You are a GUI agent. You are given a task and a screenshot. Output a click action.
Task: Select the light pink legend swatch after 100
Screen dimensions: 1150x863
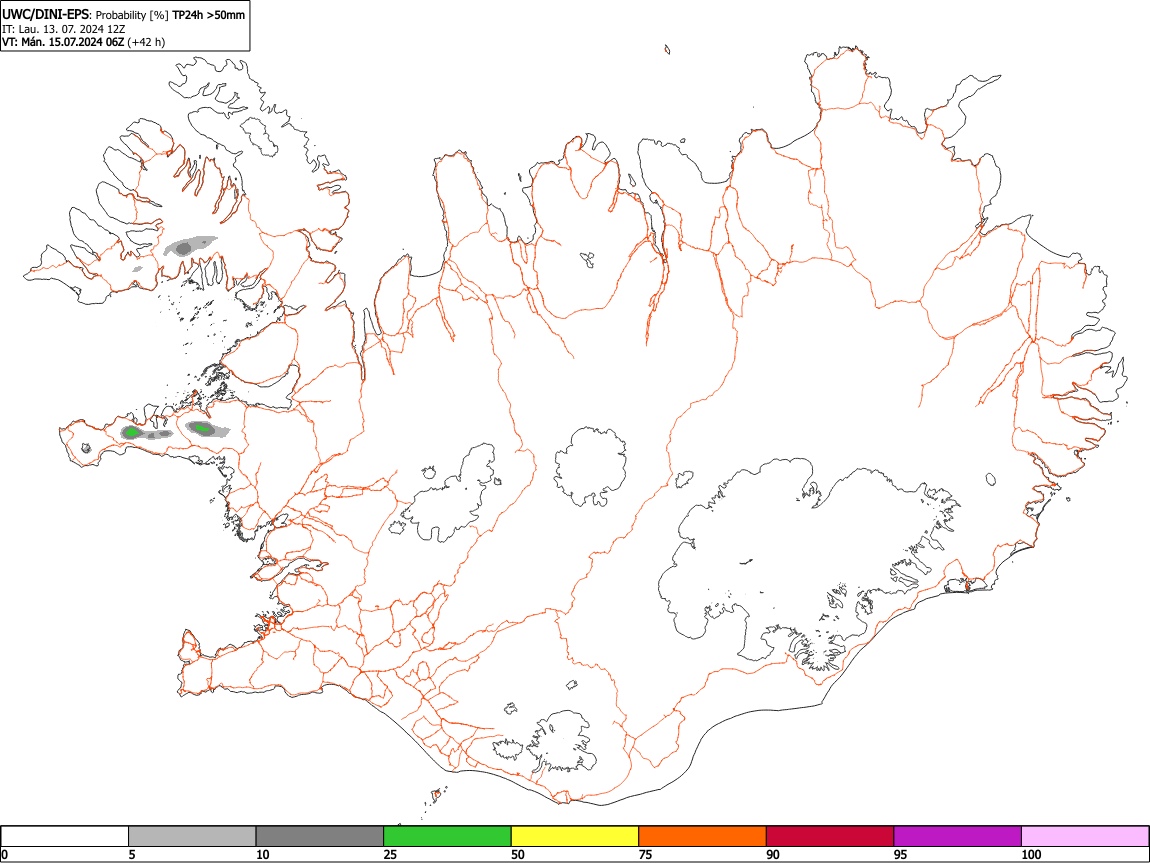1085,836
